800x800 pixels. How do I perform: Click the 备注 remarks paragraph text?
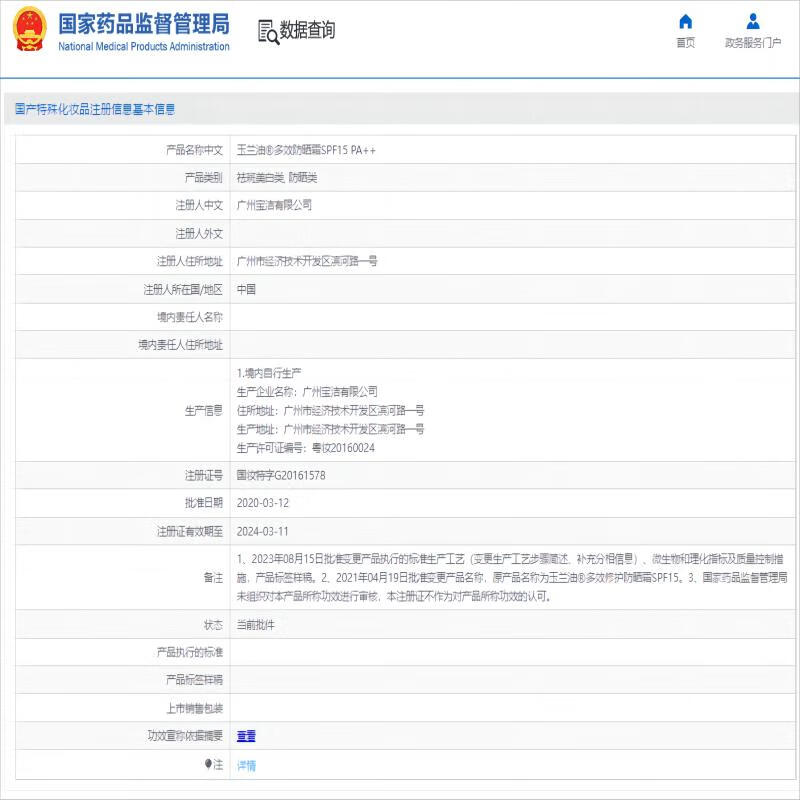tap(512, 578)
